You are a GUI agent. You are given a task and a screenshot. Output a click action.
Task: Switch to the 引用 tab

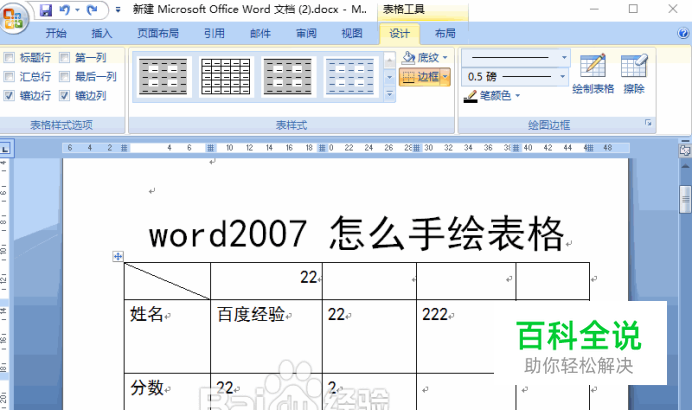coord(214,34)
